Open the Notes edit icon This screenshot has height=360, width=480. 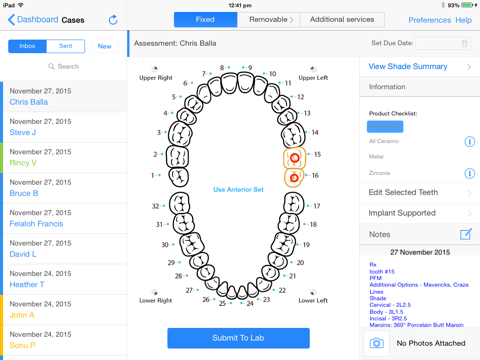pyautogui.click(x=466, y=234)
